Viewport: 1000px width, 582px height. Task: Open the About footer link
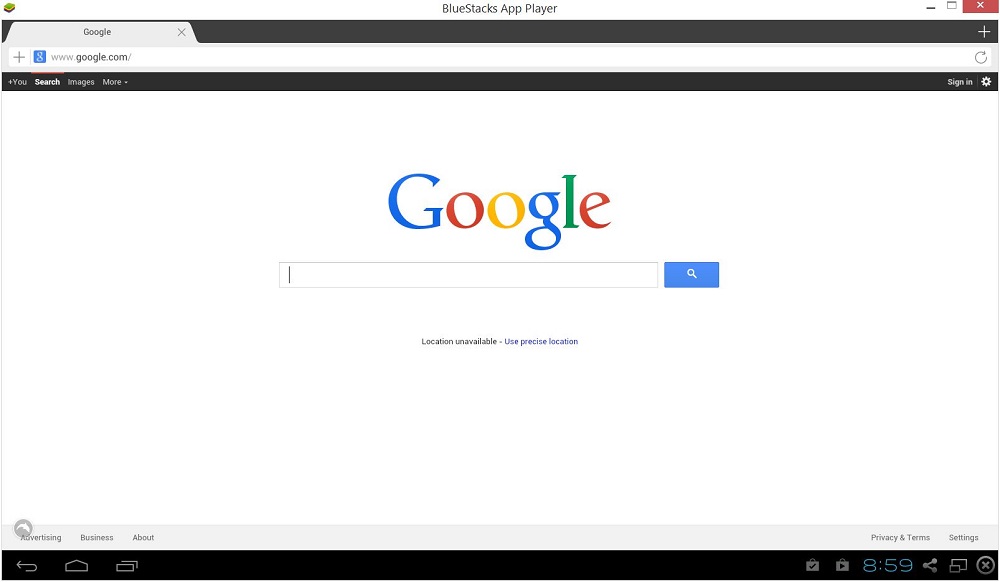[143, 537]
